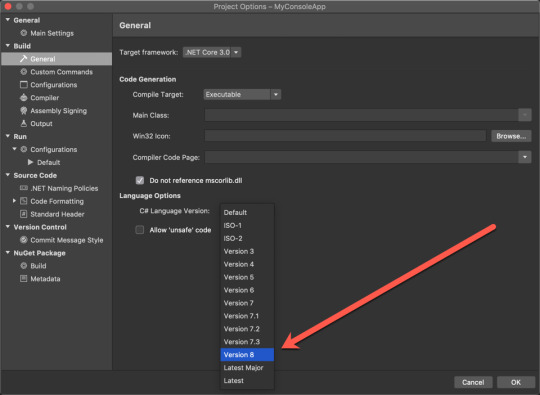Open the Commit Message Style icon
Viewport: 540px width, 395px height.
pos(23,240)
